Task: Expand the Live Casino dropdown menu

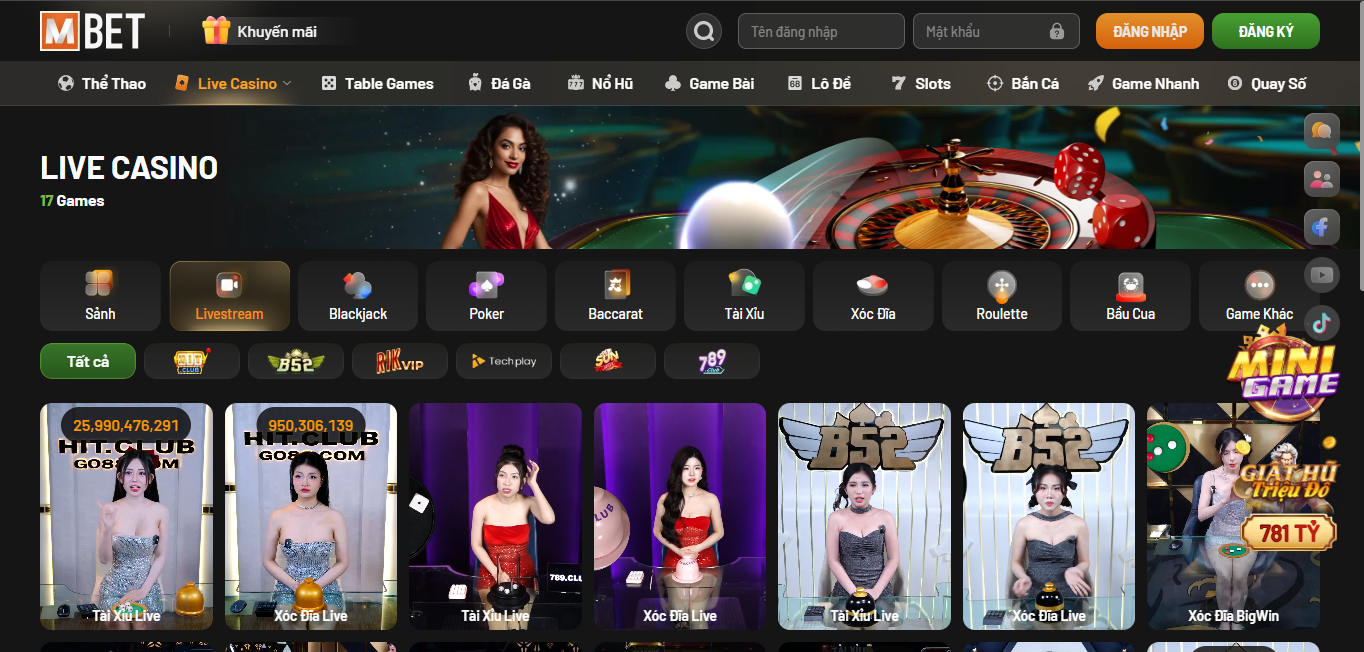Action: pos(287,84)
